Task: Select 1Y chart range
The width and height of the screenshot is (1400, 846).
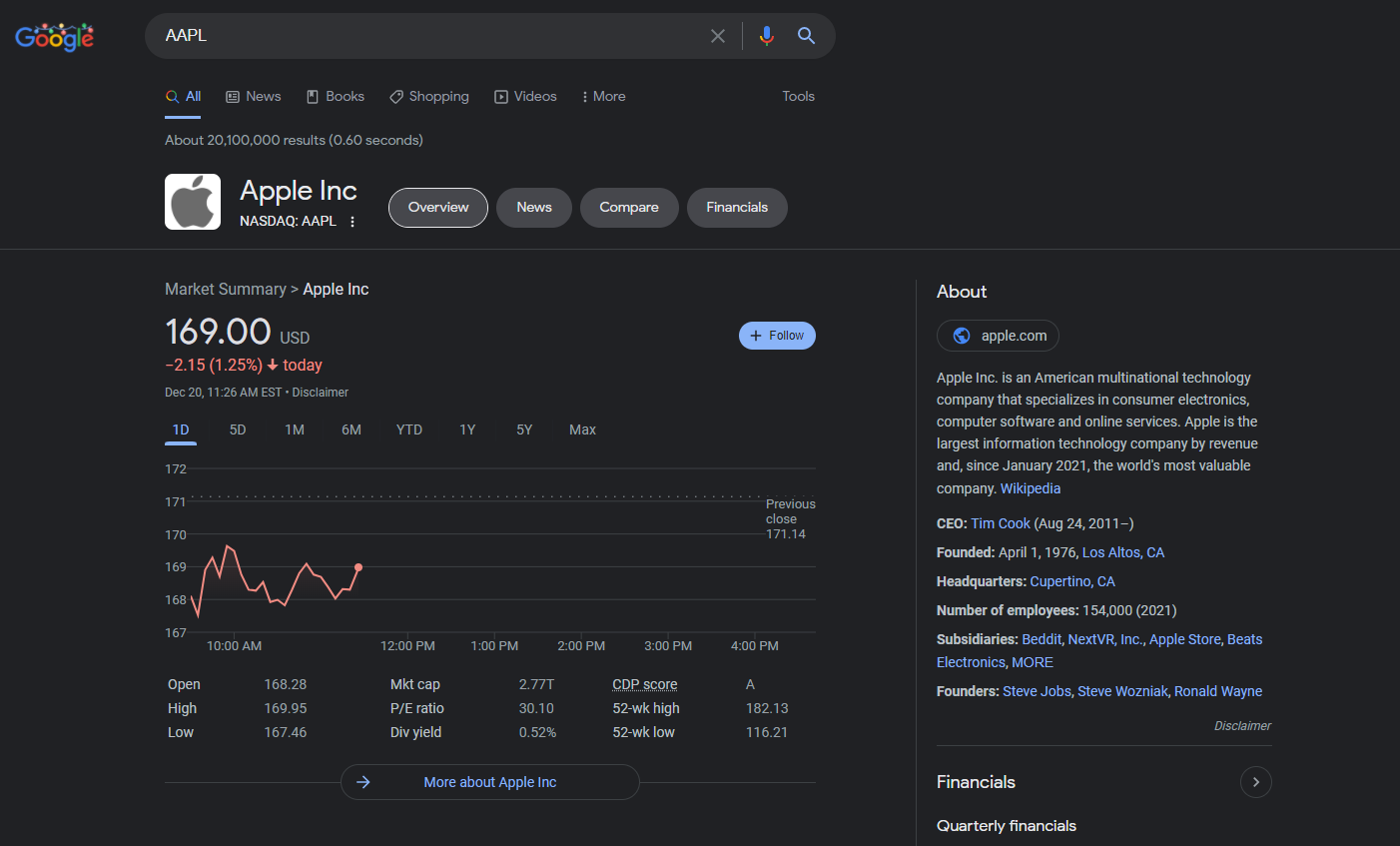Action: coord(467,429)
